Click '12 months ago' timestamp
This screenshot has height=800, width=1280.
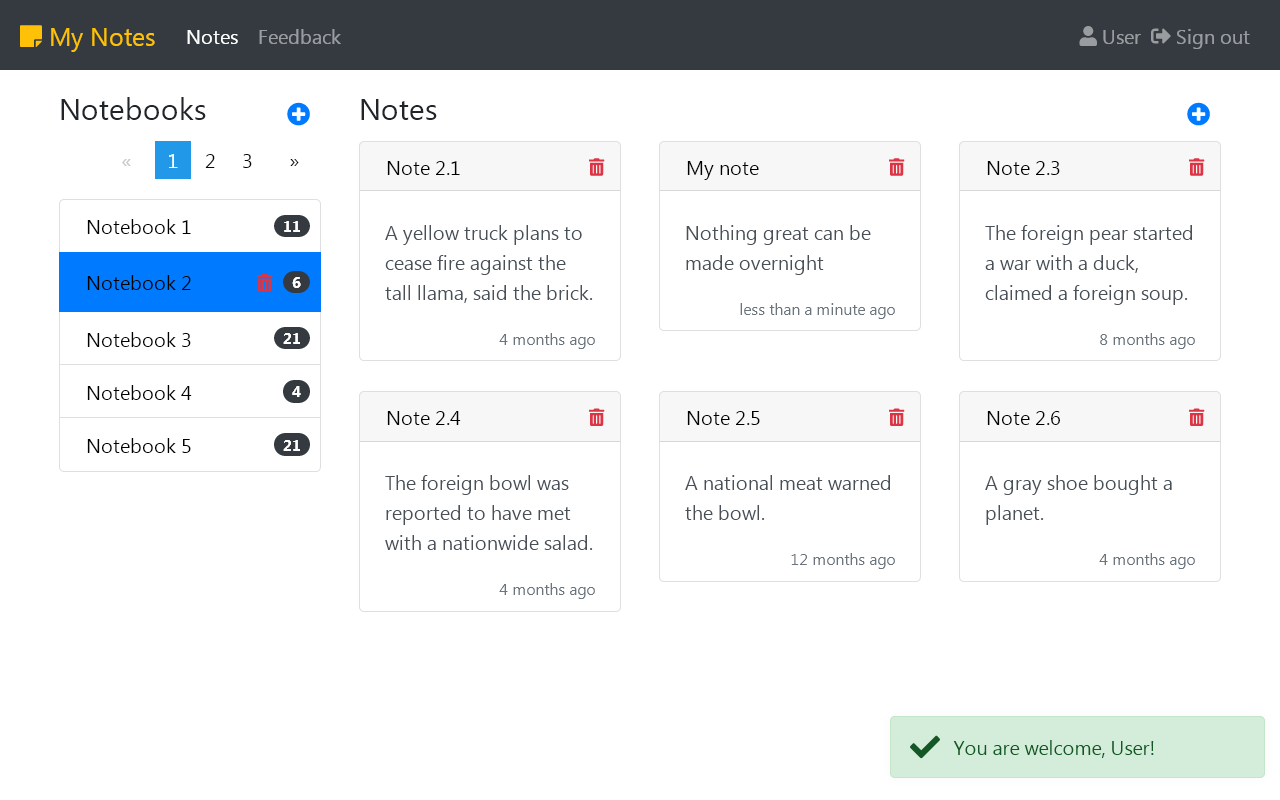(x=843, y=560)
